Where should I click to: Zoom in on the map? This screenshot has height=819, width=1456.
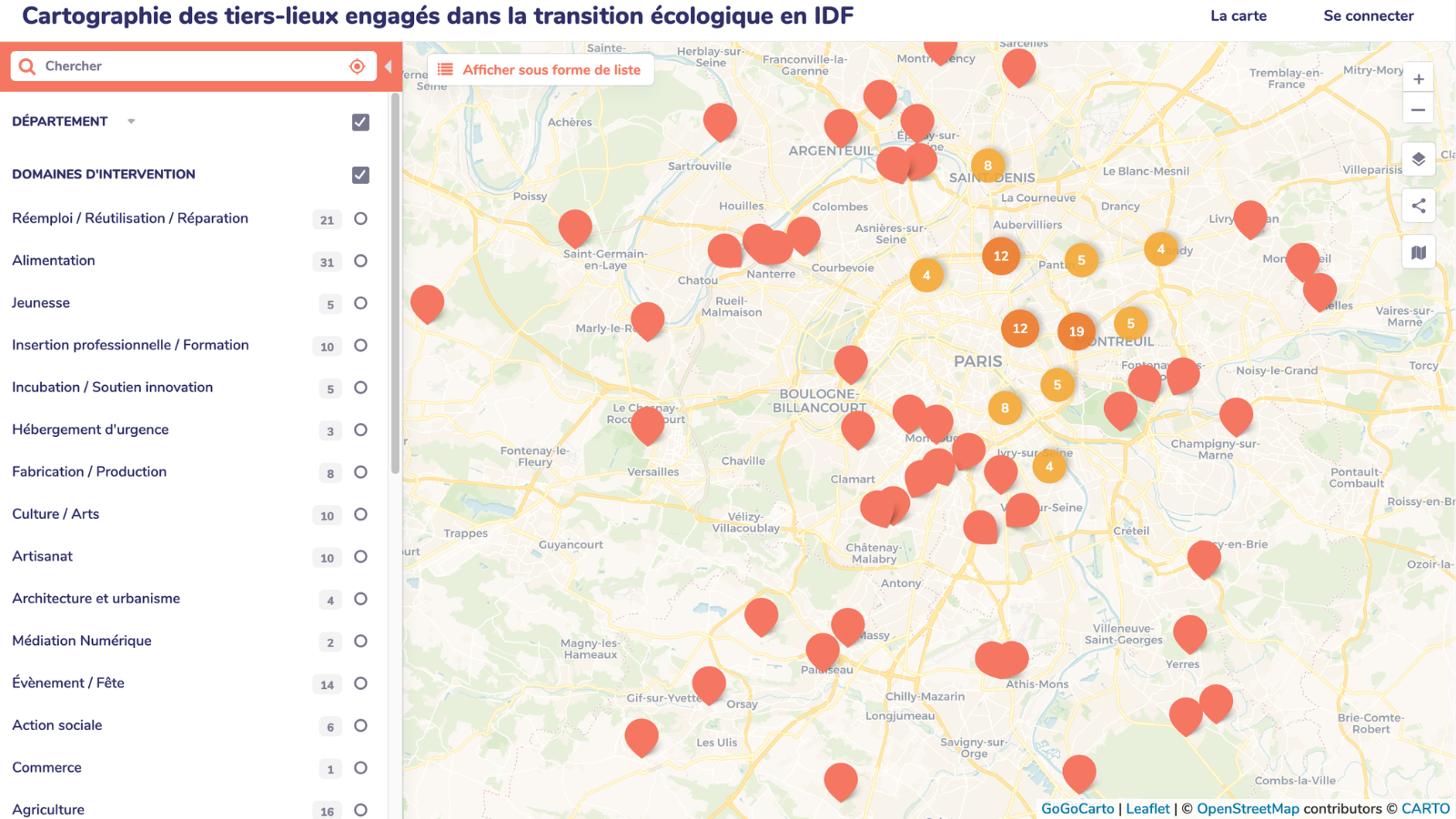[x=1418, y=79]
